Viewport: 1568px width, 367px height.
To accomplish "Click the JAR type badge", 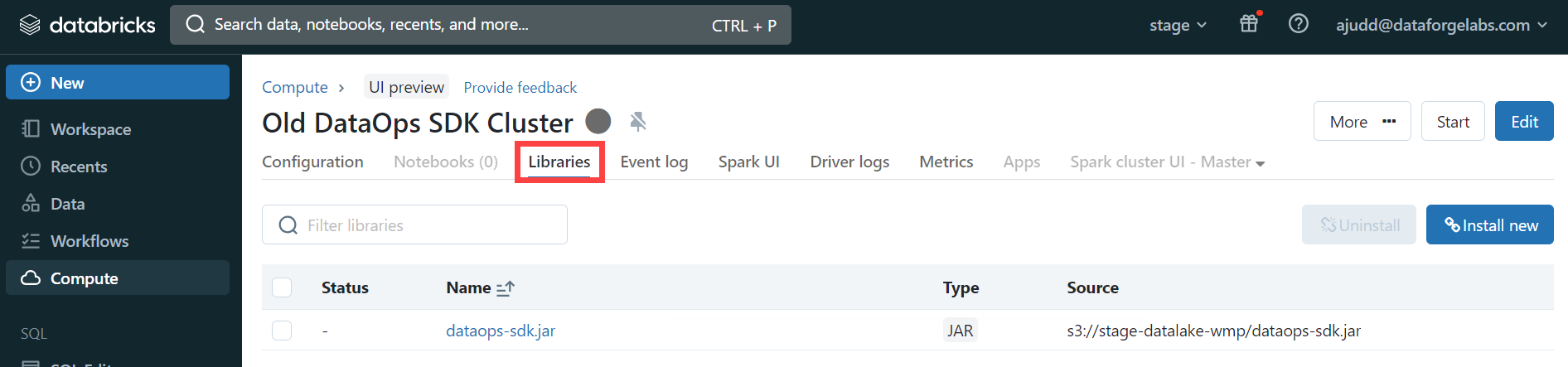I will (960, 331).
